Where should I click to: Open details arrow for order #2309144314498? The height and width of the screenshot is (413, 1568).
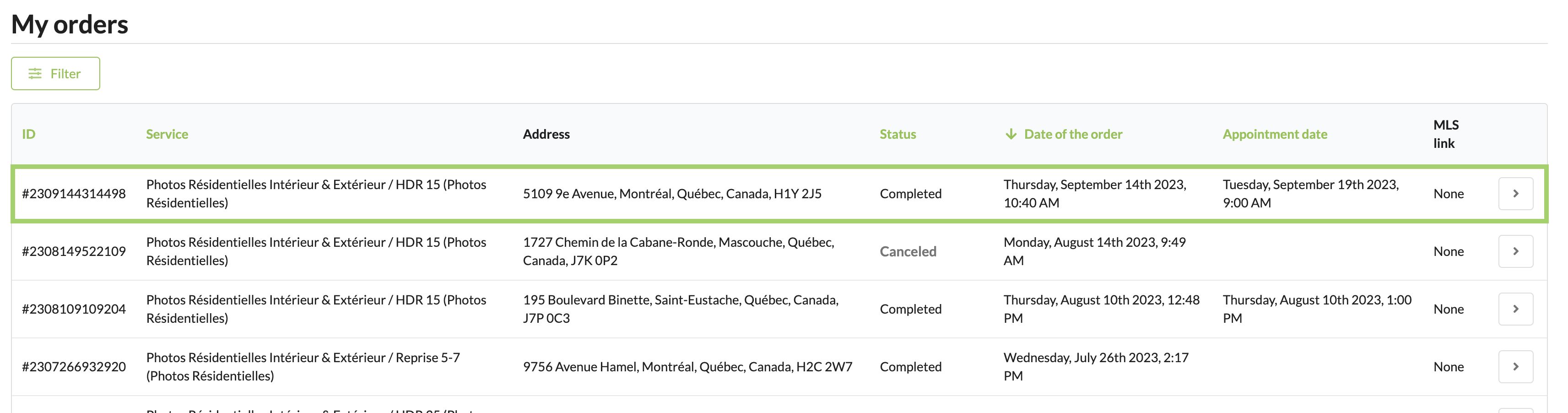[x=1515, y=194]
